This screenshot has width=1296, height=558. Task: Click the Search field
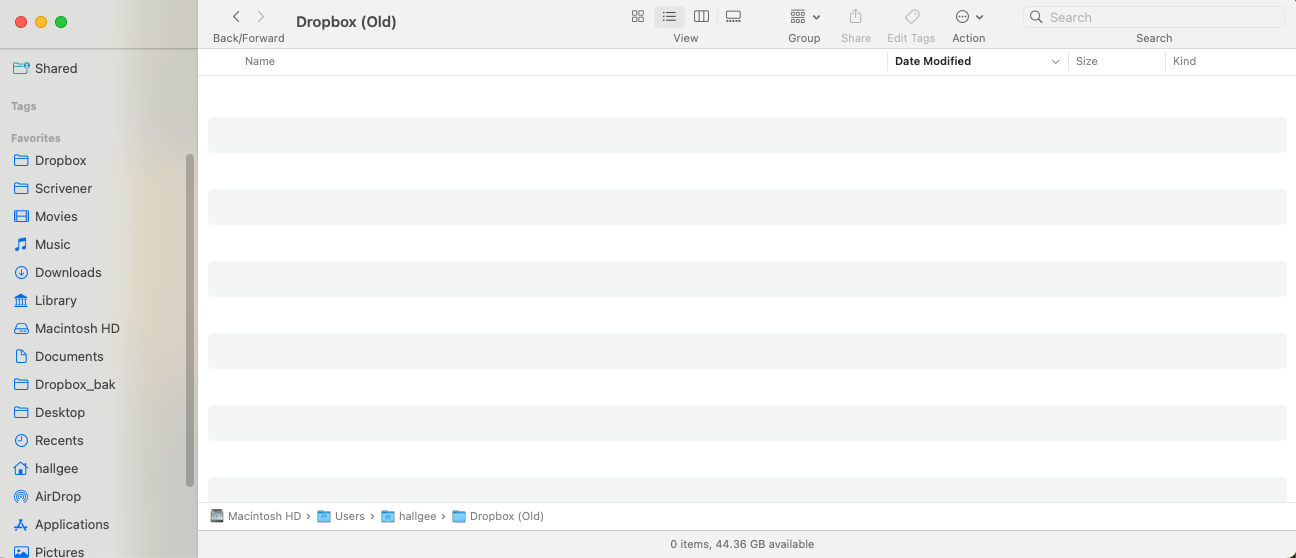pyautogui.click(x=1154, y=17)
